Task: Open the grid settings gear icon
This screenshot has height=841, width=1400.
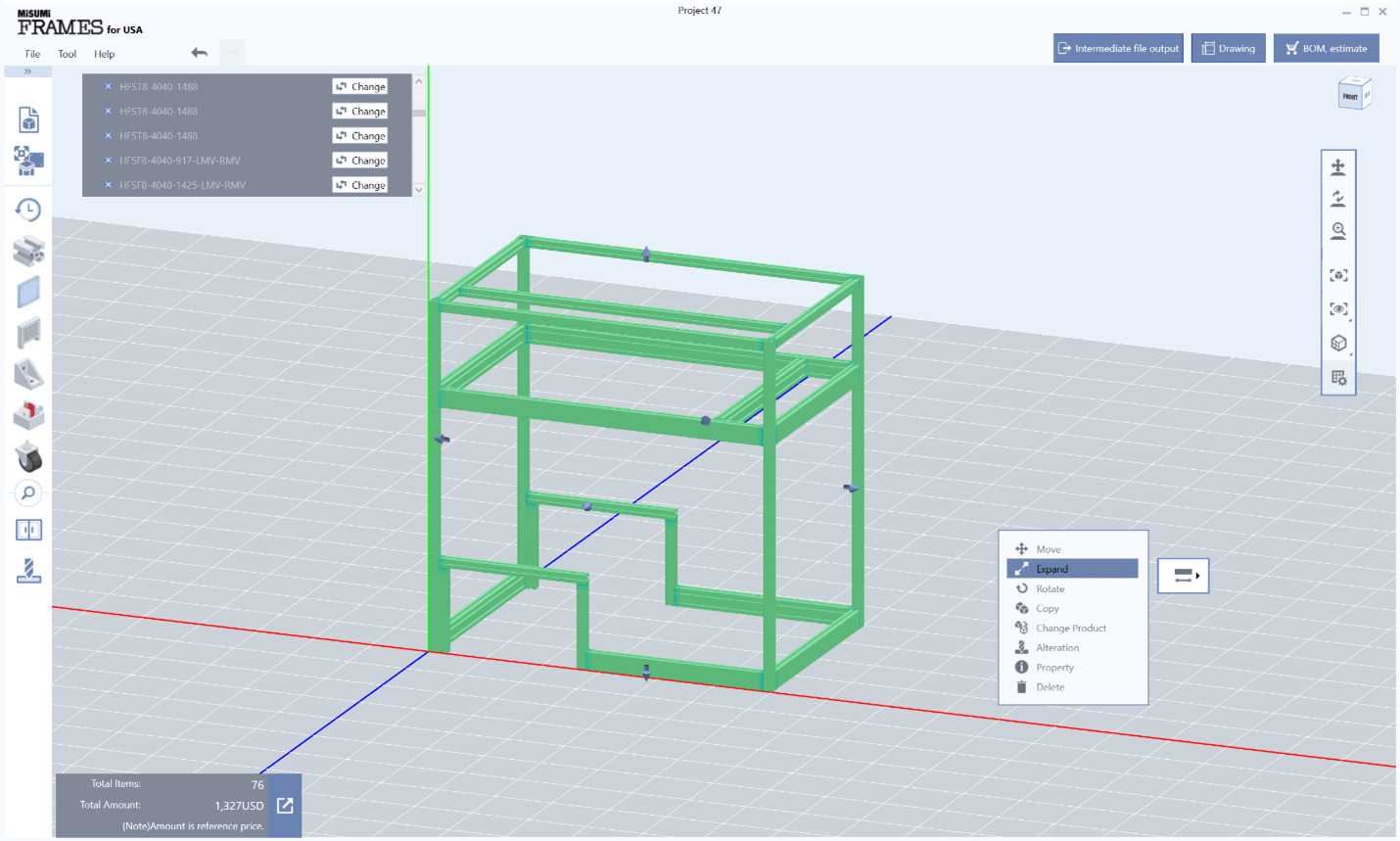Action: pyautogui.click(x=1338, y=377)
